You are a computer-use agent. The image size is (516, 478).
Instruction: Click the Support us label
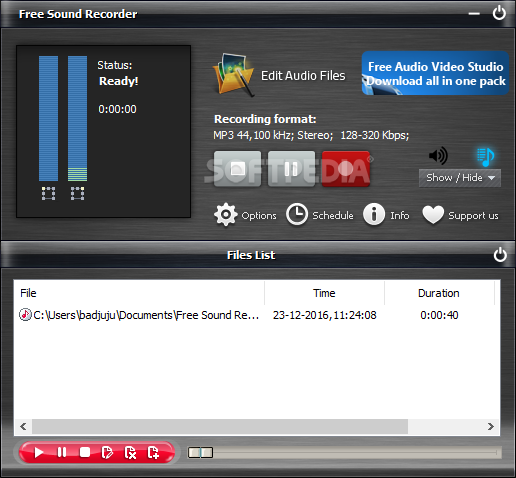[473, 216]
